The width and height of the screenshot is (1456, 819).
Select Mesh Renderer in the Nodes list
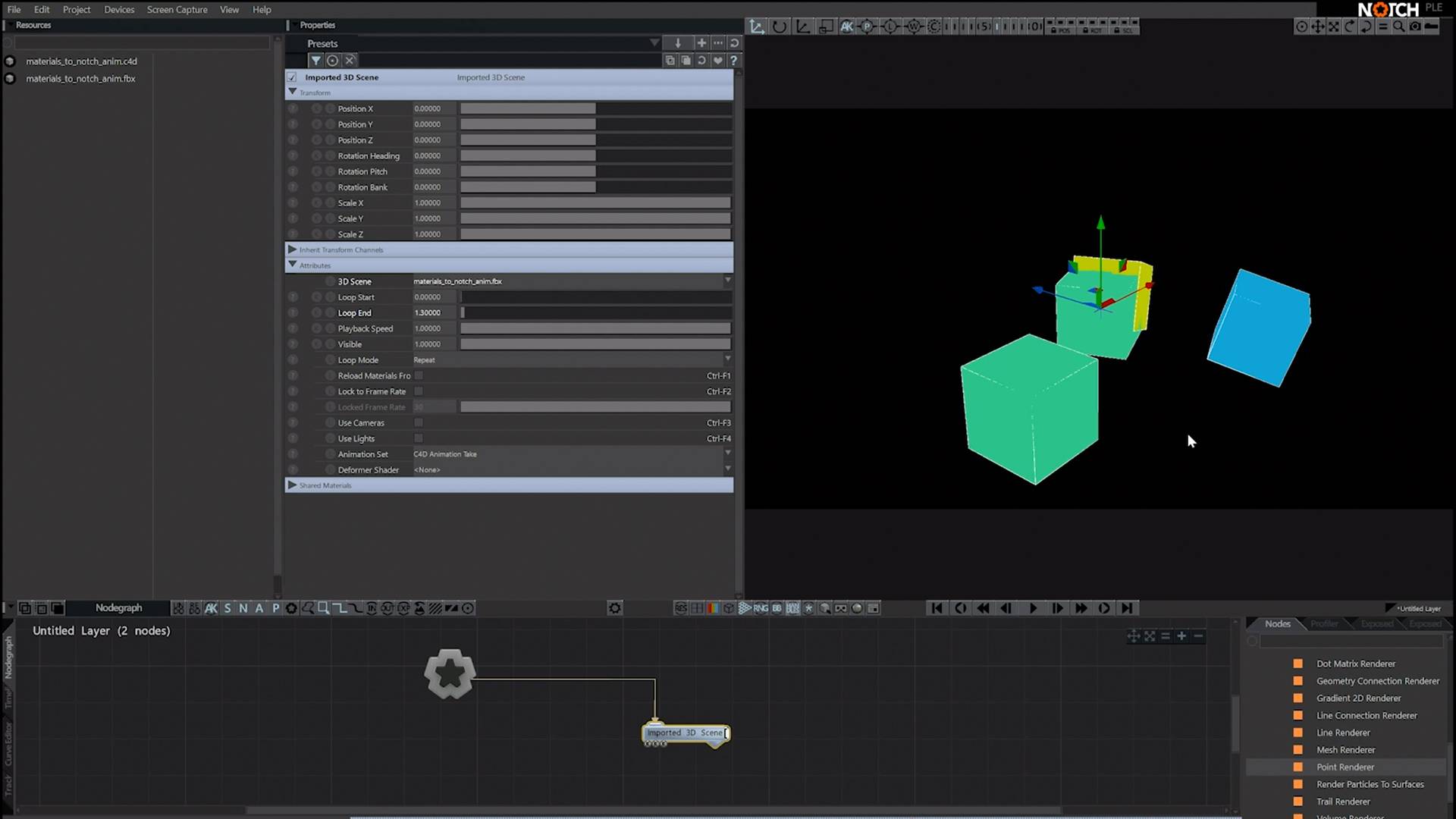point(1345,750)
